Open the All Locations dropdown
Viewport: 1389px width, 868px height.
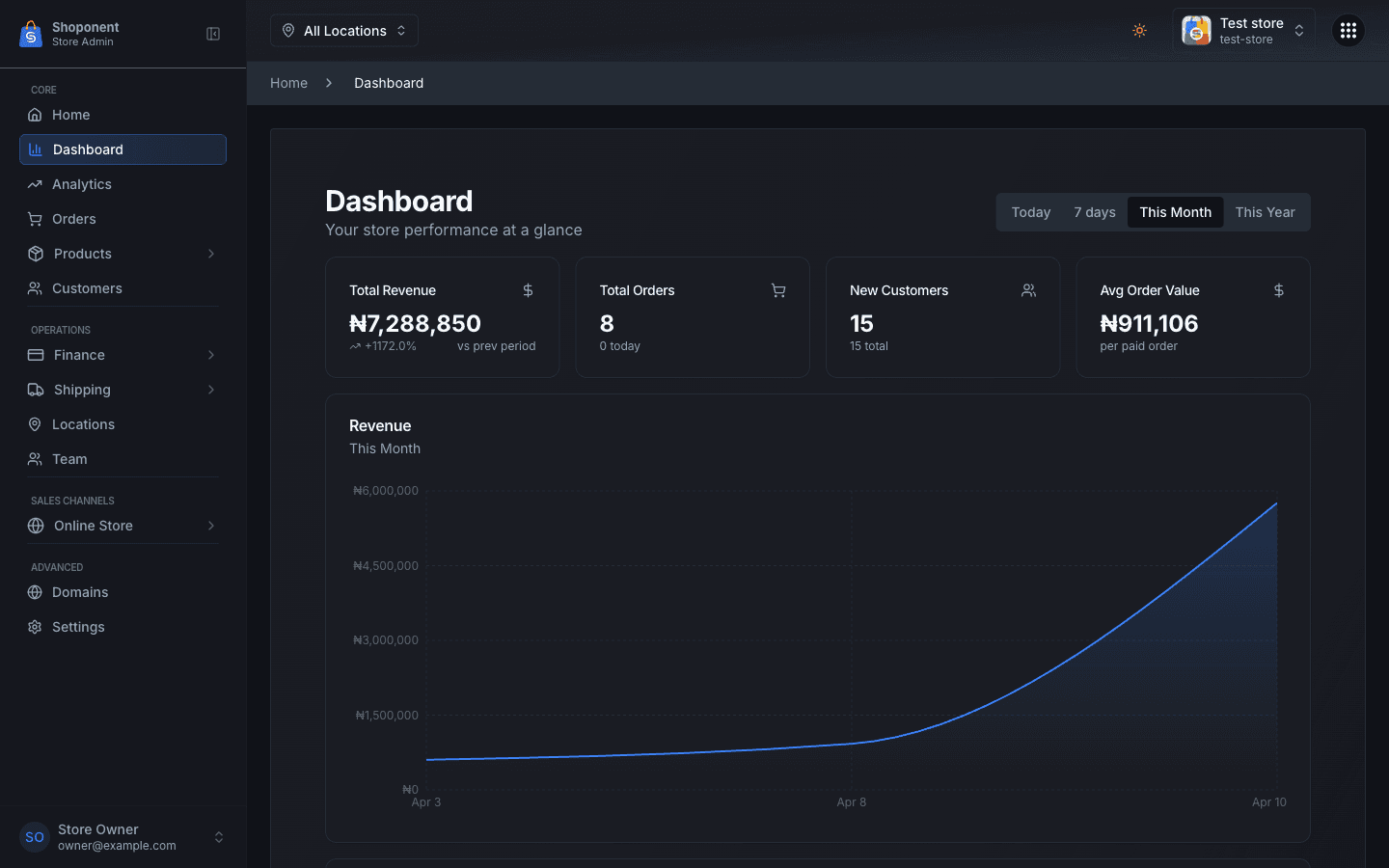pos(344,31)
